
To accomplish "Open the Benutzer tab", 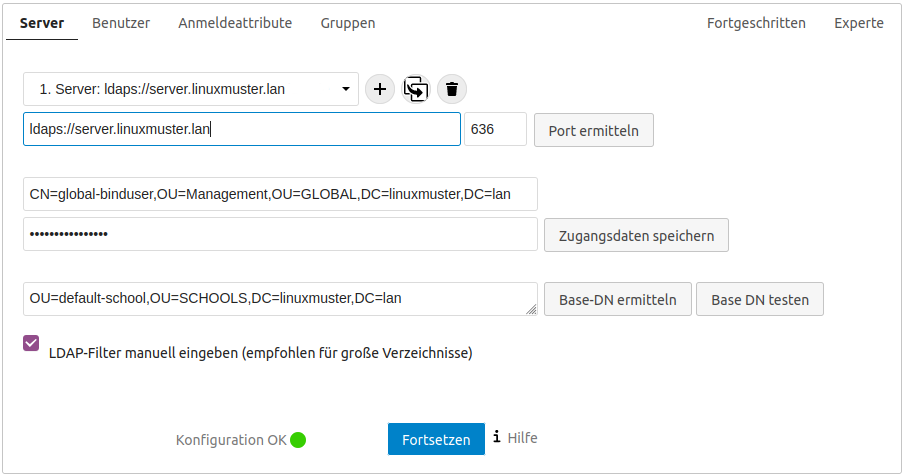I will point(121,23).
